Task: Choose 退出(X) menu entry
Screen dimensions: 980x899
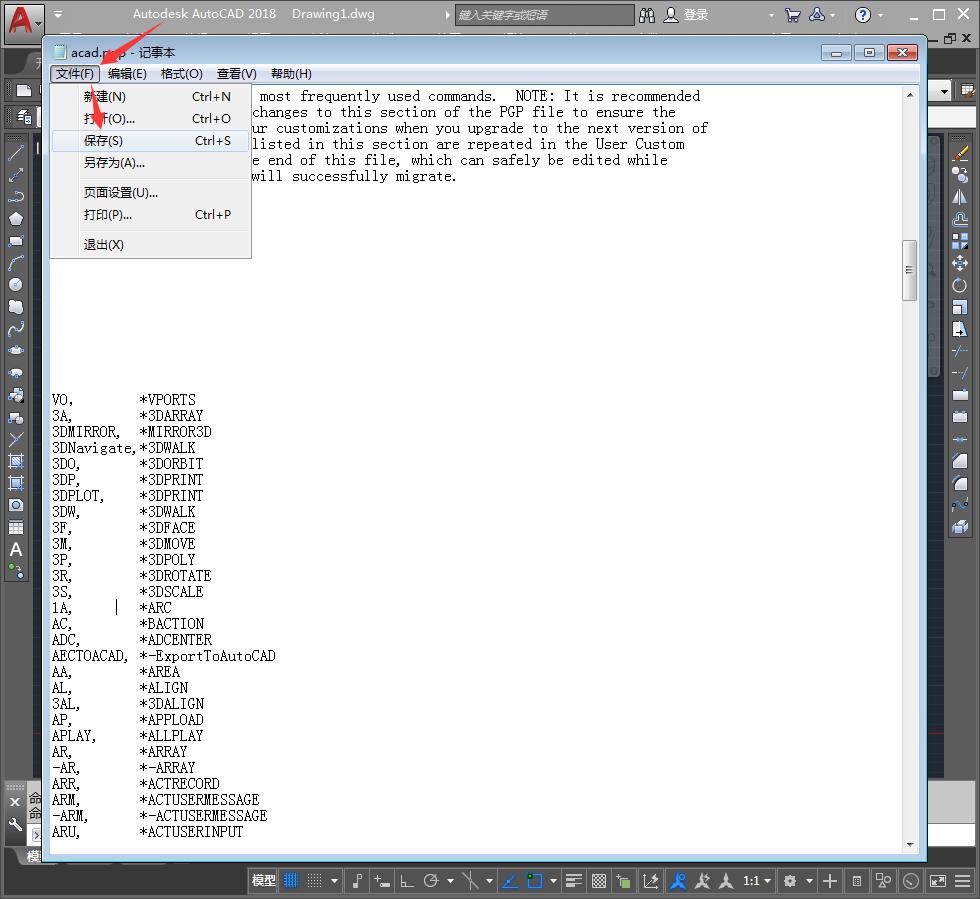Action: (x=151, y=244)
